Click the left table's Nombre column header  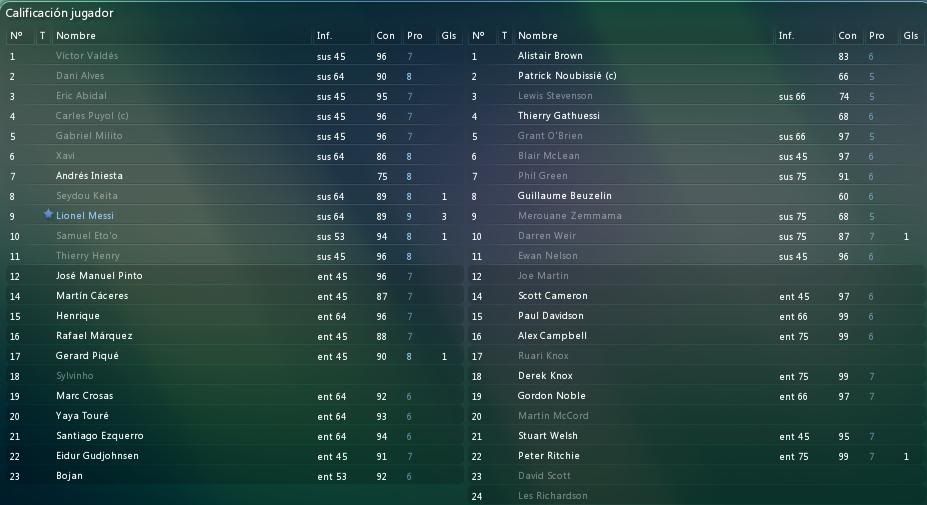(76, 36)
